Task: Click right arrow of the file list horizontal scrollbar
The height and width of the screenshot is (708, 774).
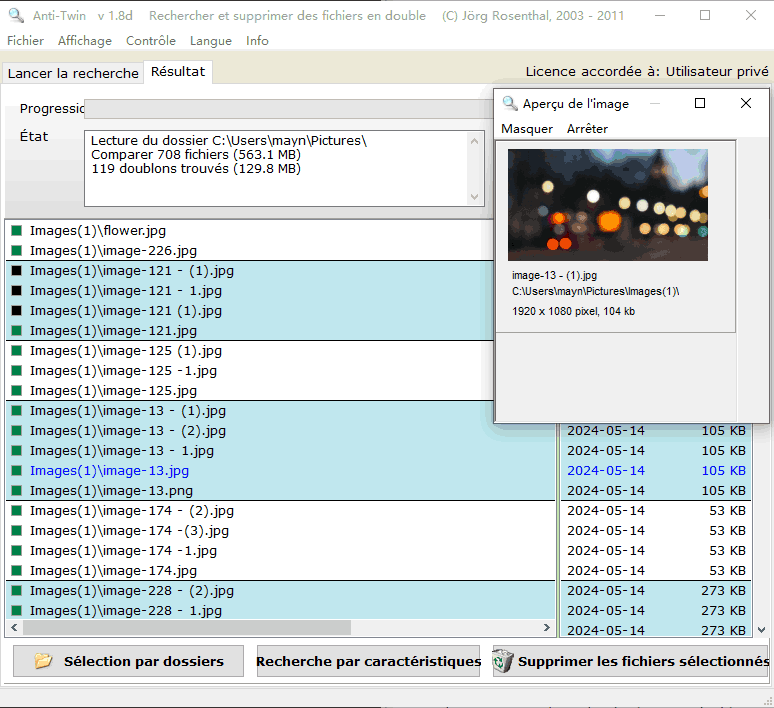Action: click(546, 628)
